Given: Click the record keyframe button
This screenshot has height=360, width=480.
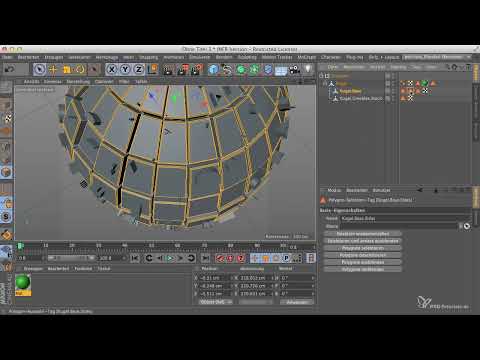Looking at the screenshot, I should tap(220, 258).
